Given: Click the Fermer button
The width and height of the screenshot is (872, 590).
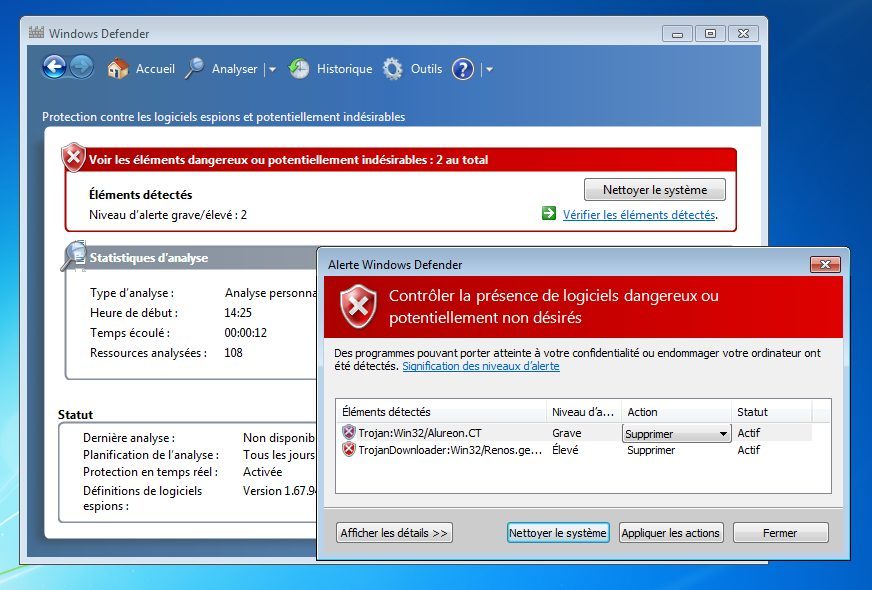Looking at the screenshot, I should click(x=780, y=533).
